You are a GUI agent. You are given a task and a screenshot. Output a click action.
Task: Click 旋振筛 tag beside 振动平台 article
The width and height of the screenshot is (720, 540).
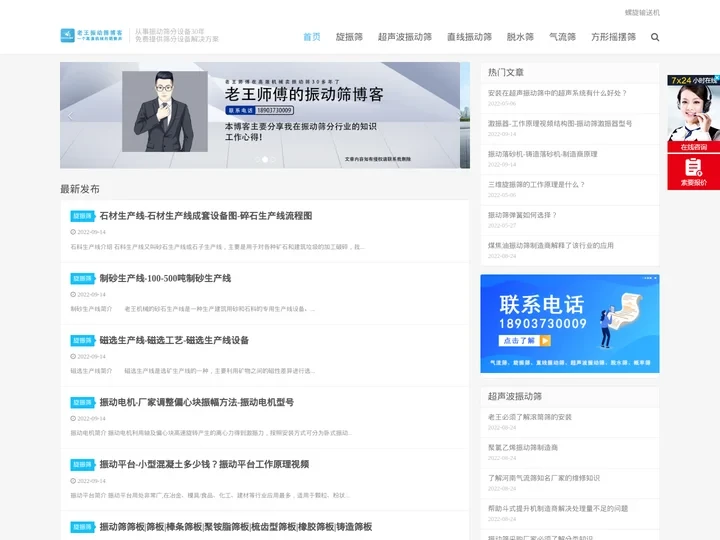[82, 465]
